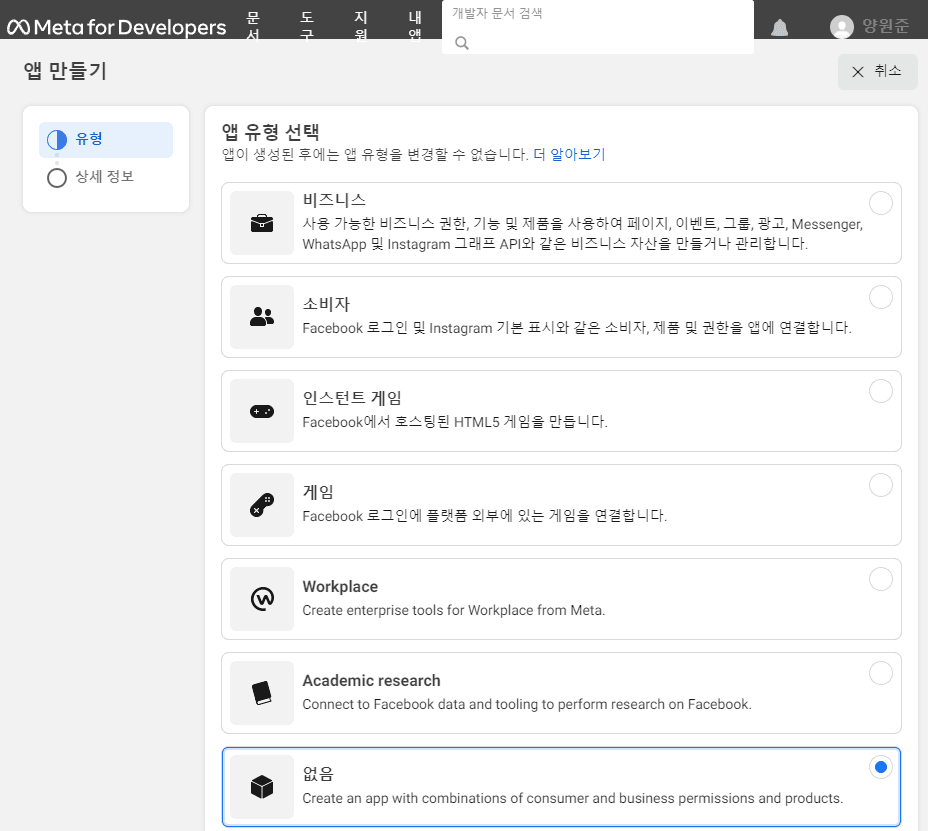
Task: Click the Instant Games controller icon
Action: coord(262,411)
